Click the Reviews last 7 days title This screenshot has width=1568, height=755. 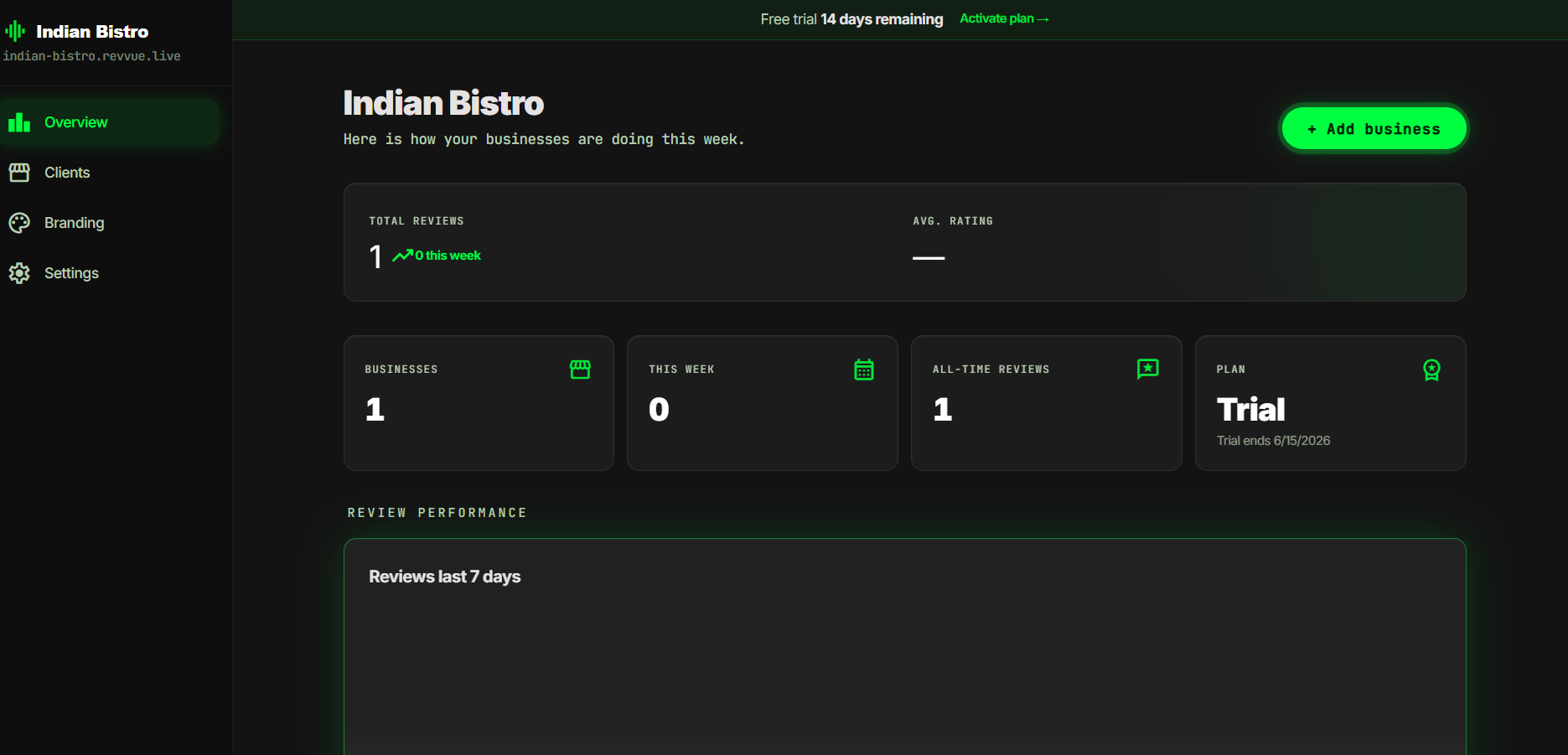[x=444, y=577]
